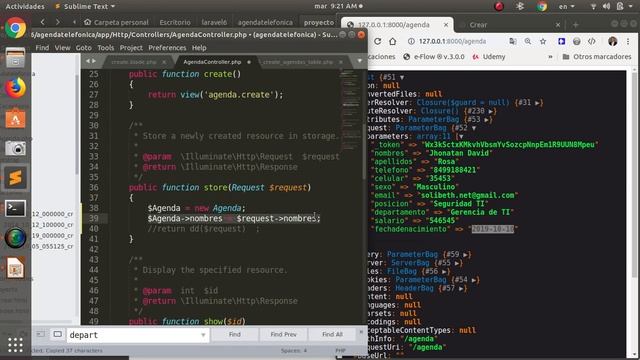
Task: Toggle the first find panel option button
Action: pyautogui.click(x=41, y=334)
